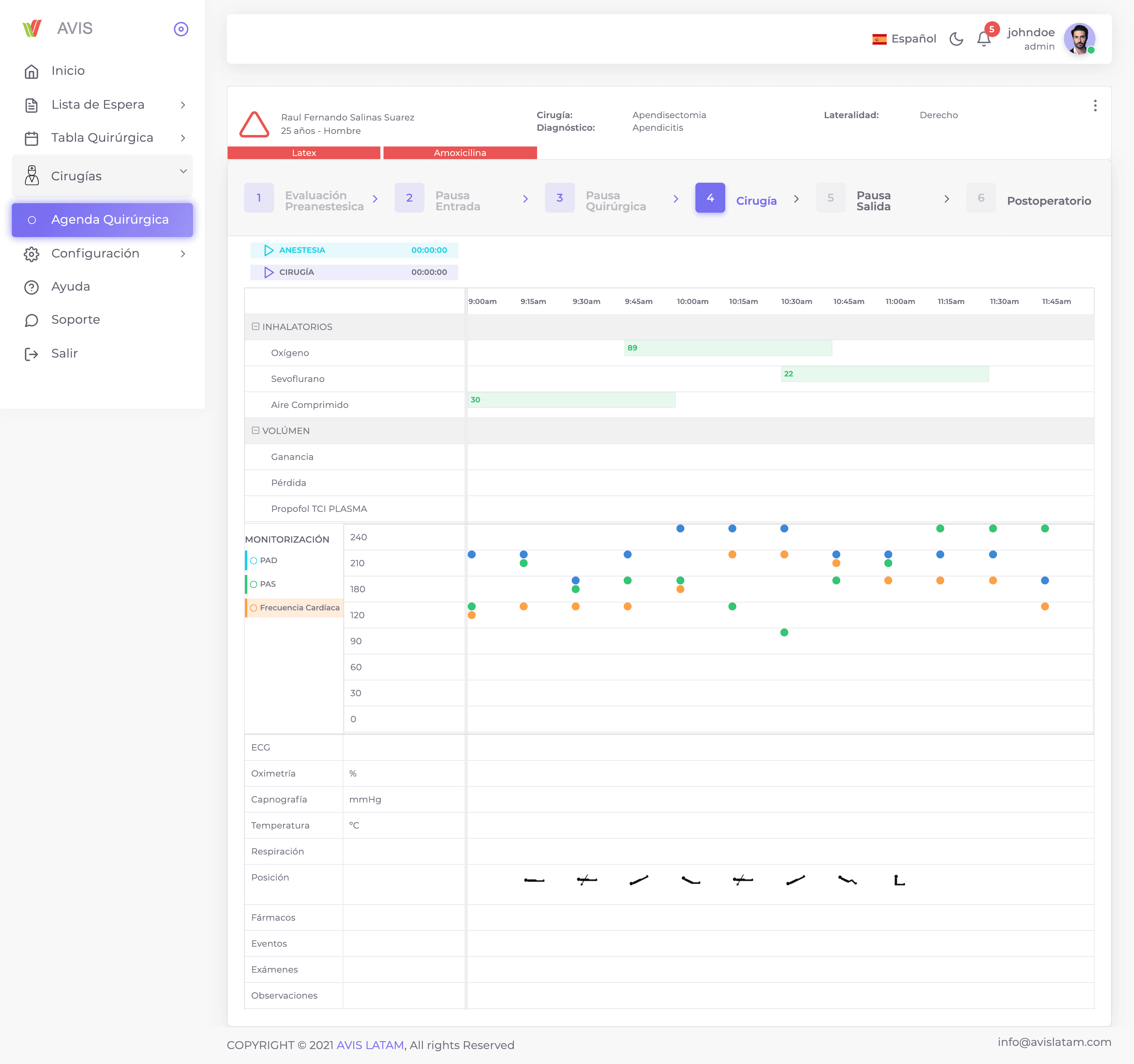Image resolution: width=1134 pixels, height=1064 pixels.
Task: Start the Cirugía timer play icon
Action: [x=269, y=272]
